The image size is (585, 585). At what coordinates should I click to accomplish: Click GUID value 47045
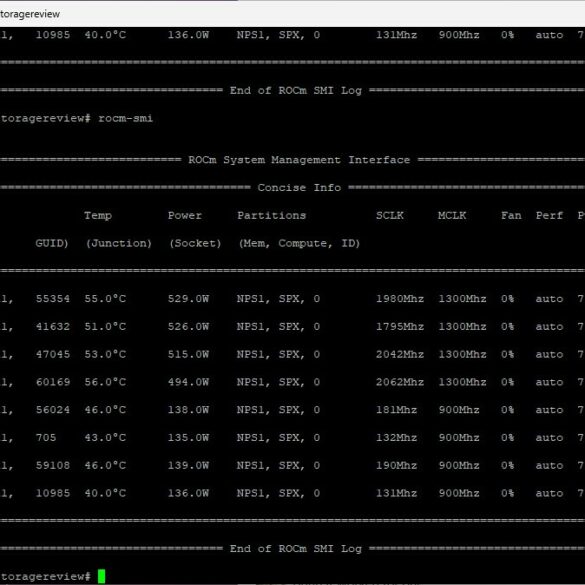[x=53, y=354]
